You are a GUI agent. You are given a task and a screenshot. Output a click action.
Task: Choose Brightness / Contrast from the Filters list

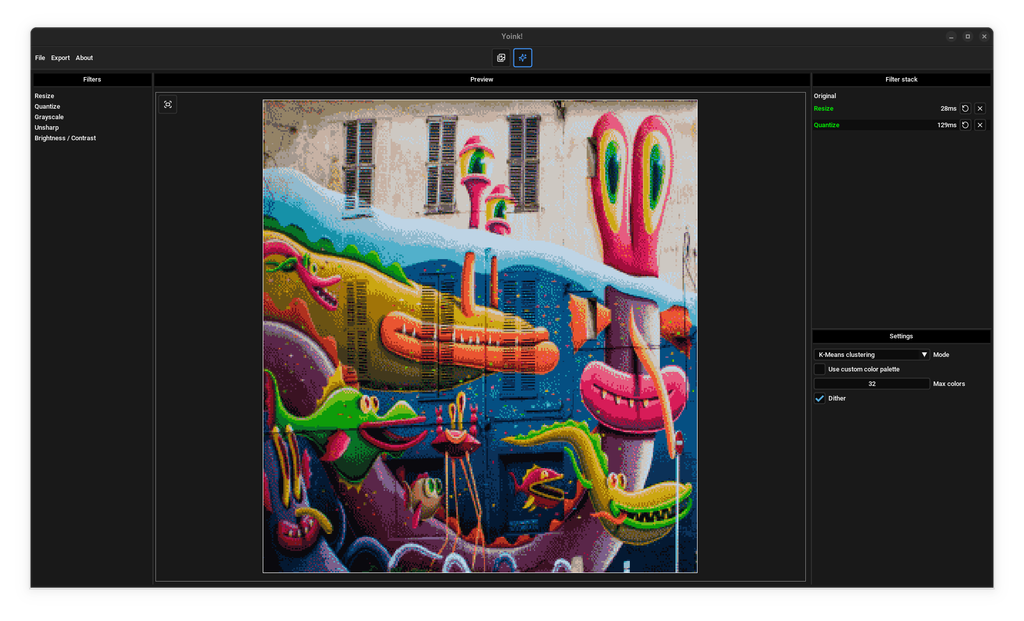(x=65, y=137)
